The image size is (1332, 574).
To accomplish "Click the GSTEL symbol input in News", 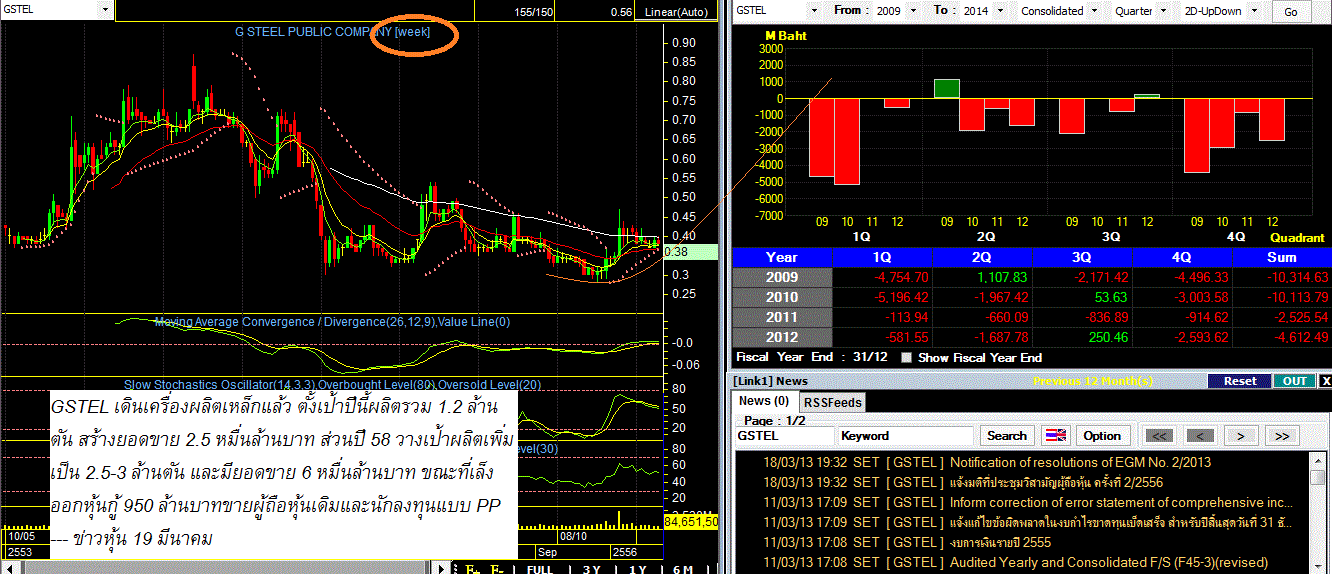I will point(784,436).
